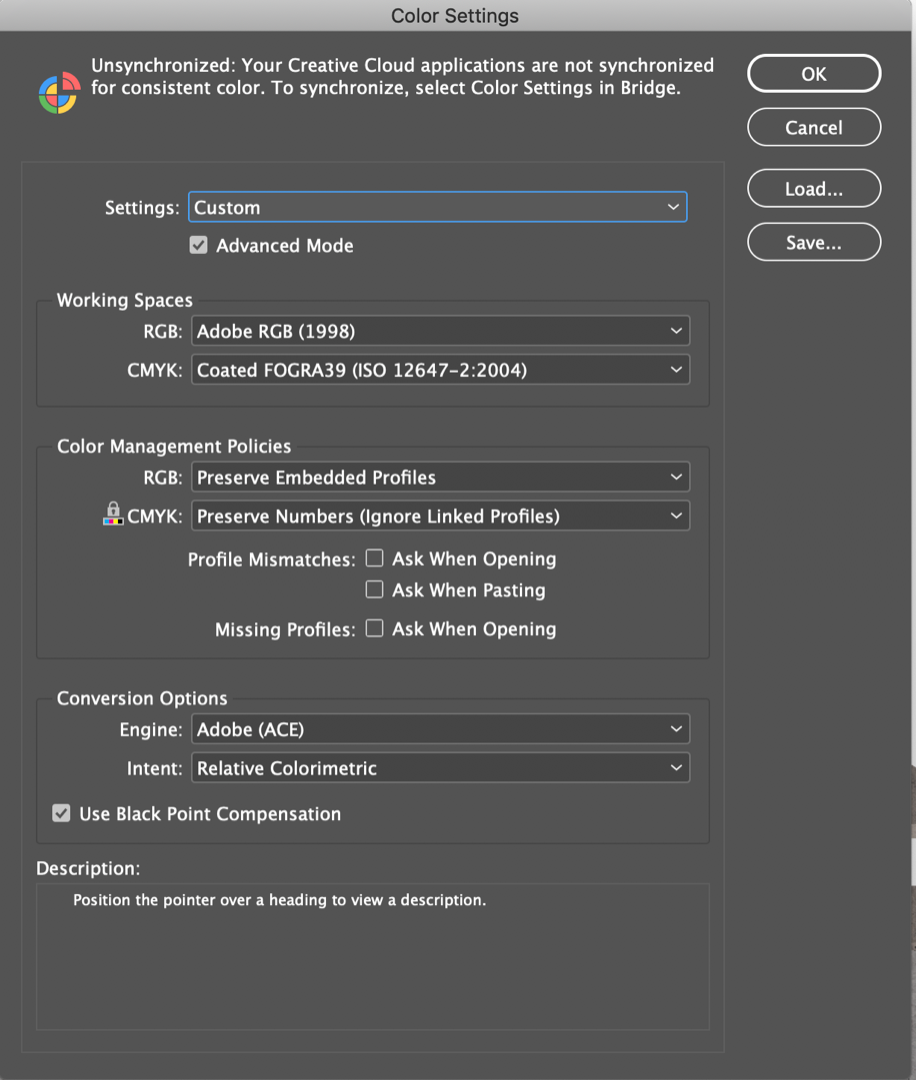916x1080 pixels.
Task: Enable Missing Profiles Ask When Opening
Action: tap(374, 628)
